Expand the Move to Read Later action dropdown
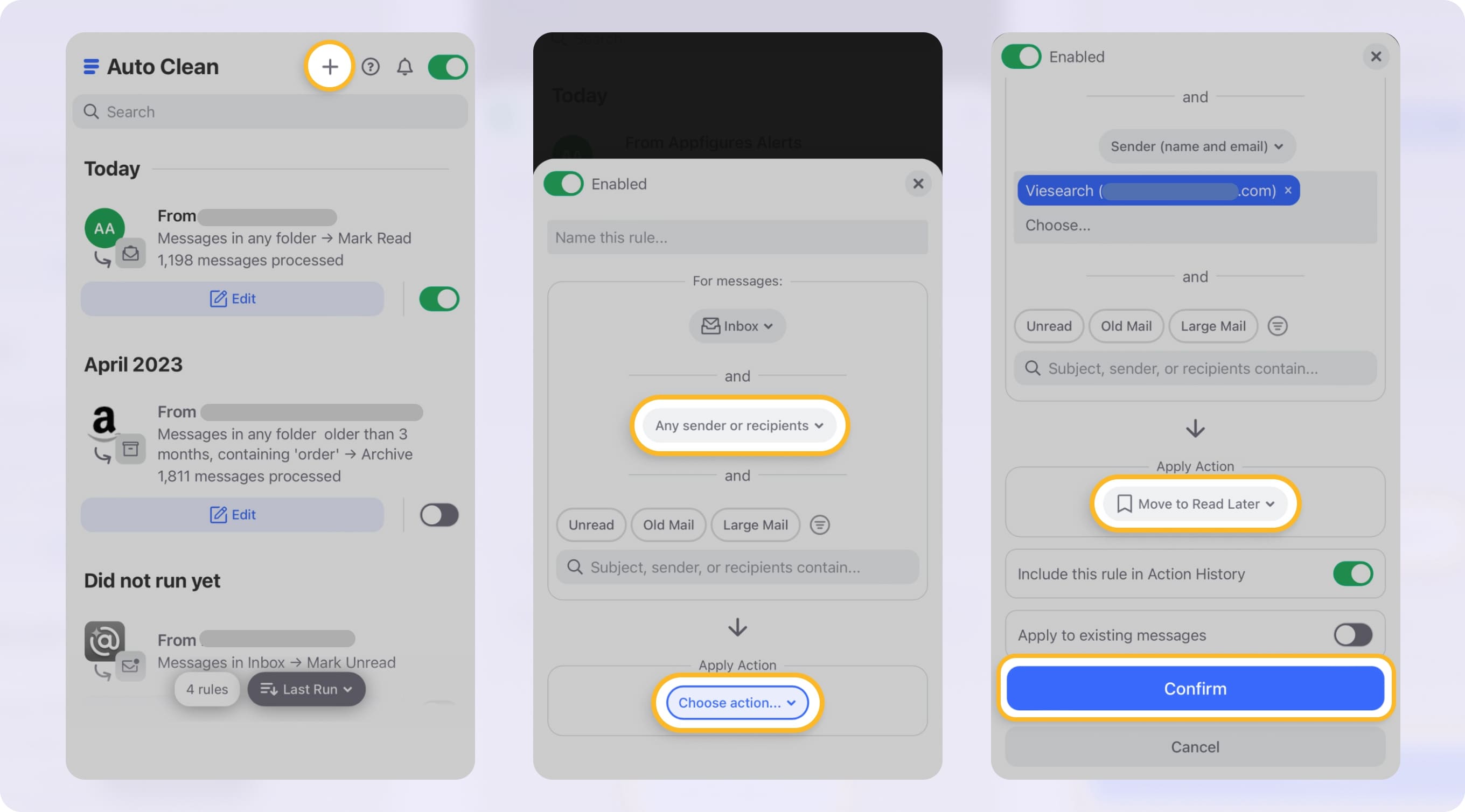 pos(1194,504)
